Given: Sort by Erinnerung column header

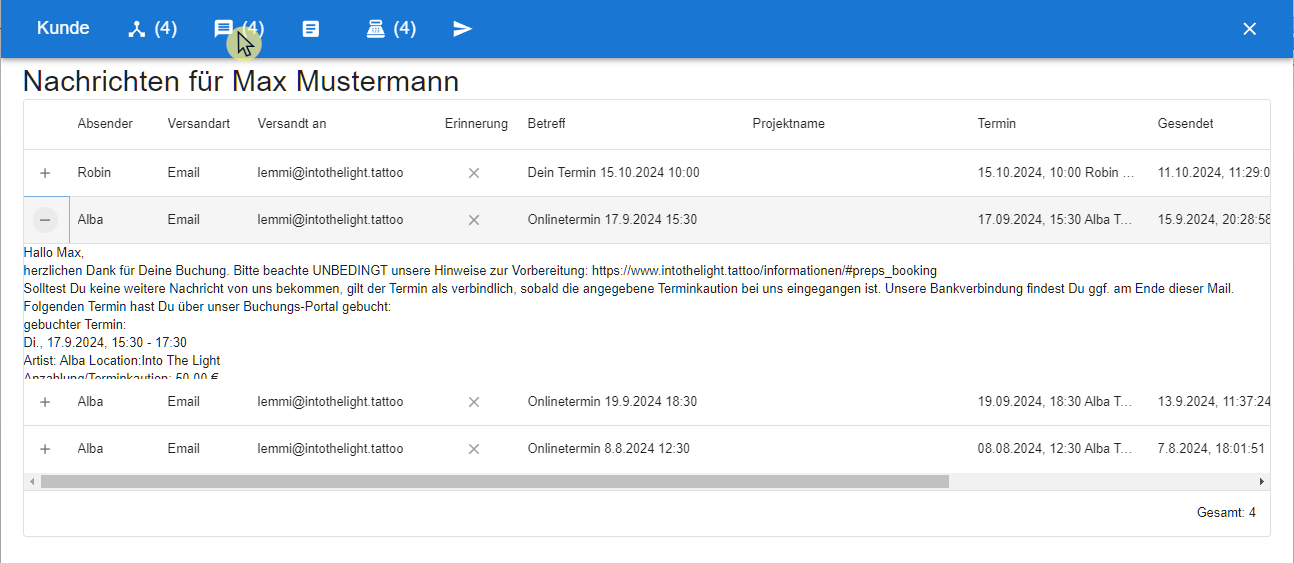Looking at the screenshot, I should point(476,124).
